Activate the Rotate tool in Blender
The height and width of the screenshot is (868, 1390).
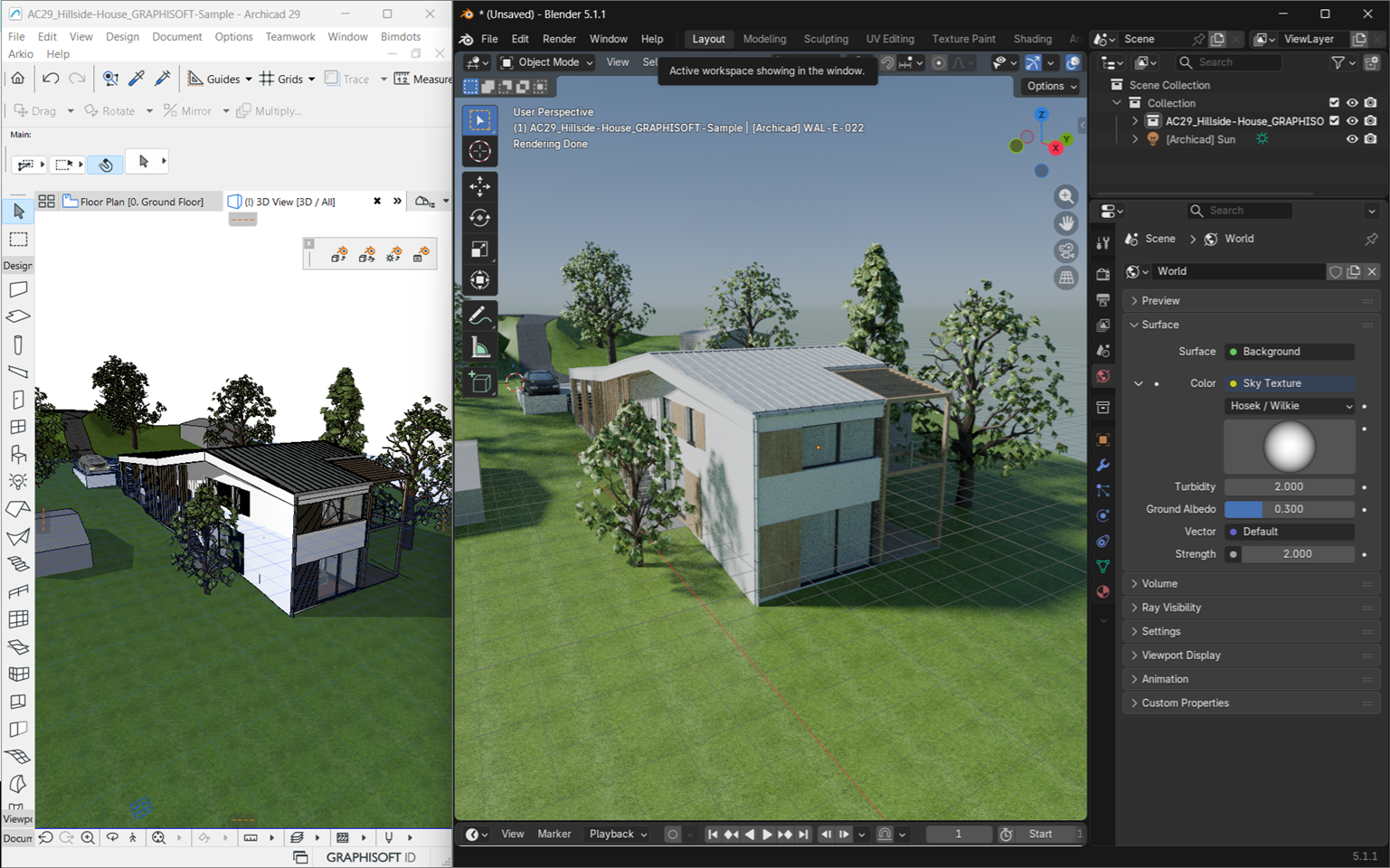tap(480, 218)
